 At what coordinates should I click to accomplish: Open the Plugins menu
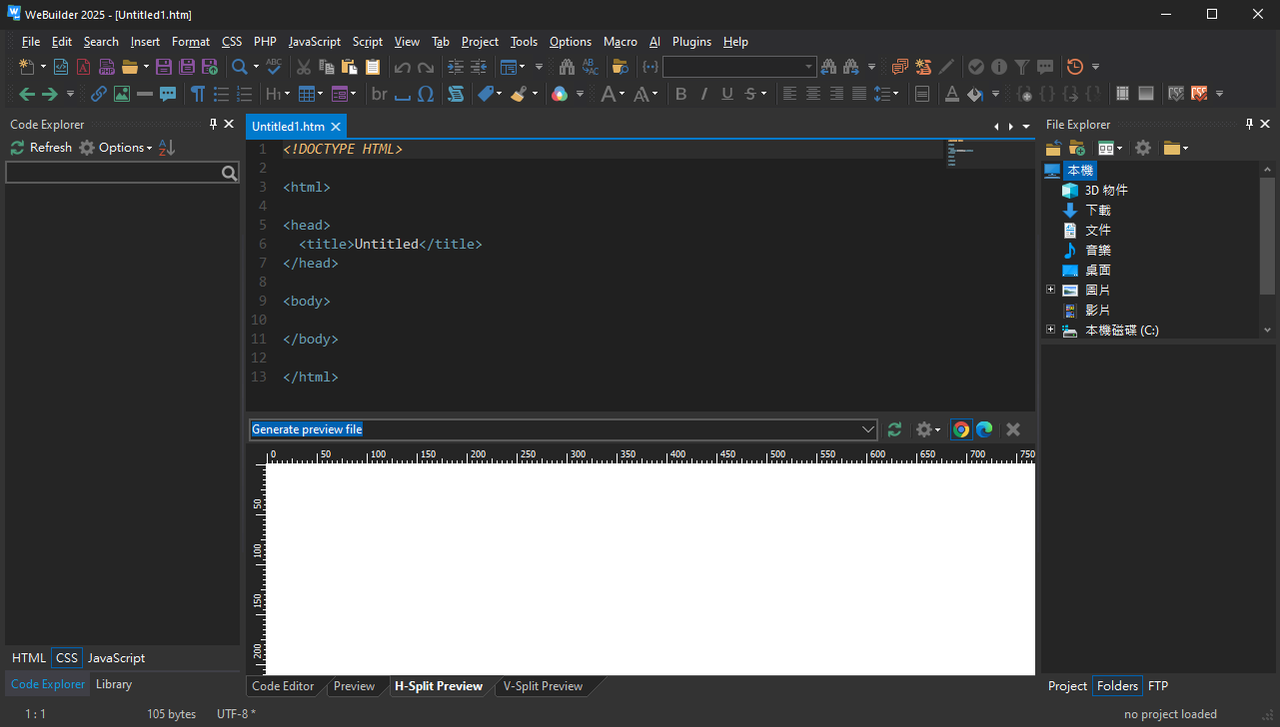point(692,41)
